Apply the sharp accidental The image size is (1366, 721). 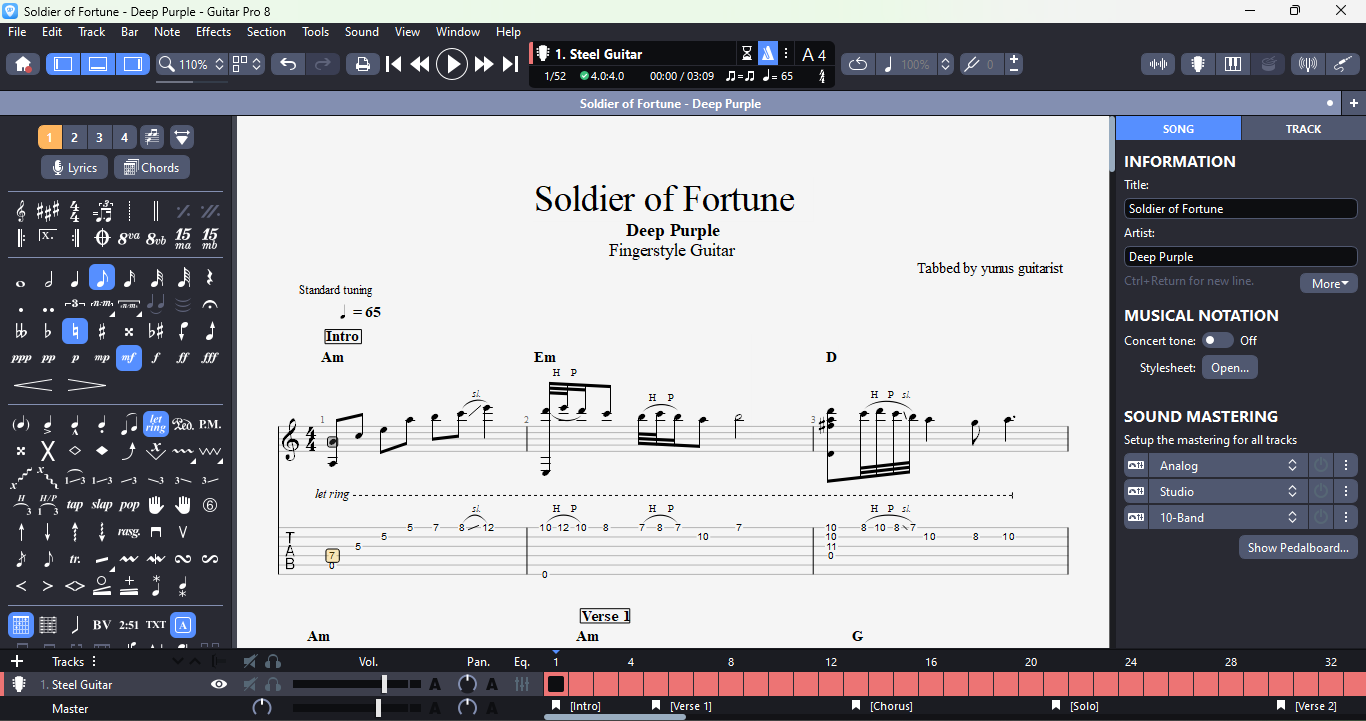[102, 331]
